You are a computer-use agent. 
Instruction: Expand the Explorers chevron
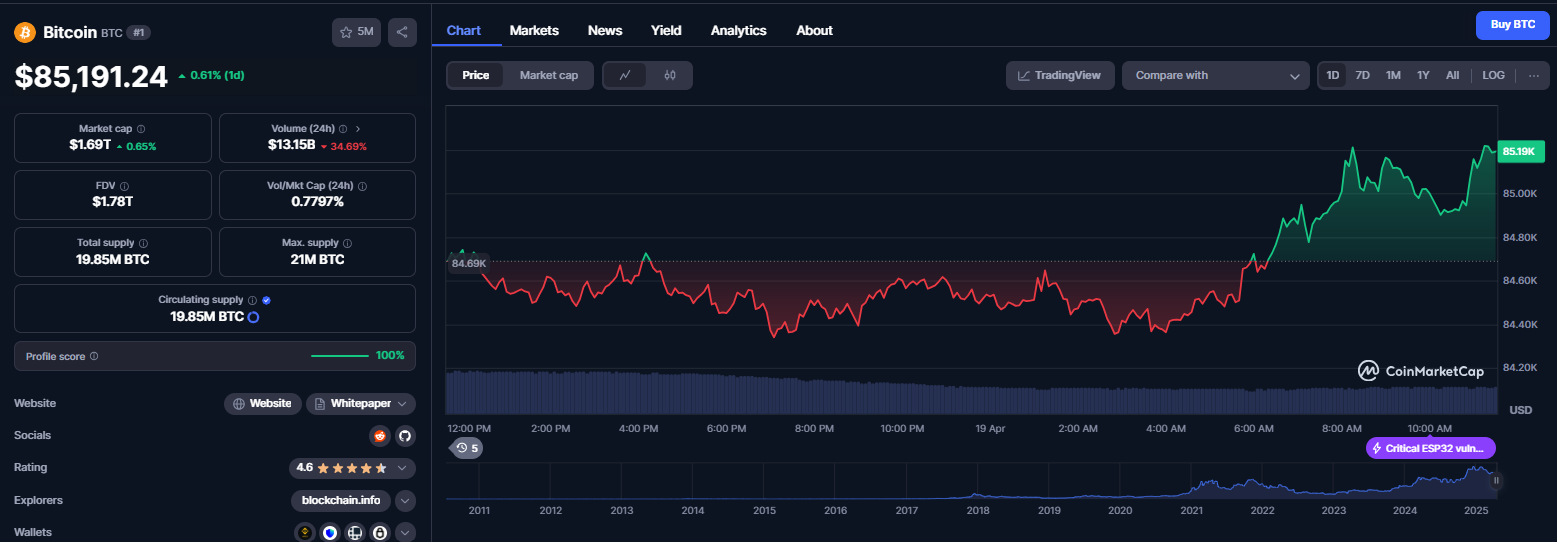point(405,501)
